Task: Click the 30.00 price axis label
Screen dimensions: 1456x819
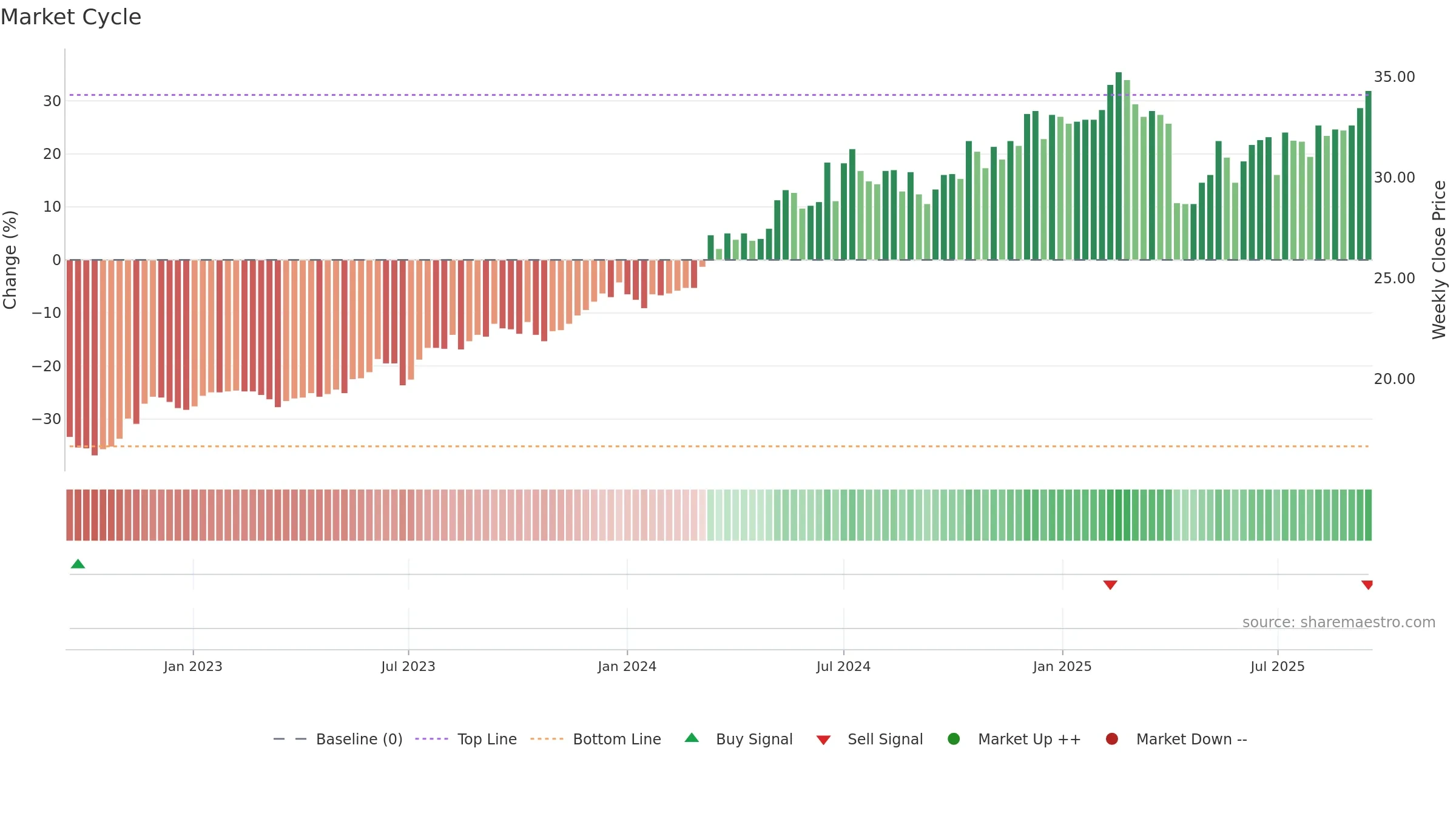Action: 1395,178
